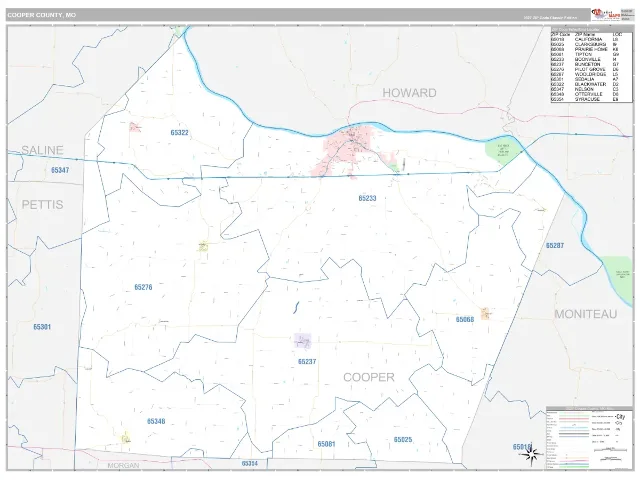Click the BOONVILLE row in the ZIP index
640x480 pixels.
585,60
